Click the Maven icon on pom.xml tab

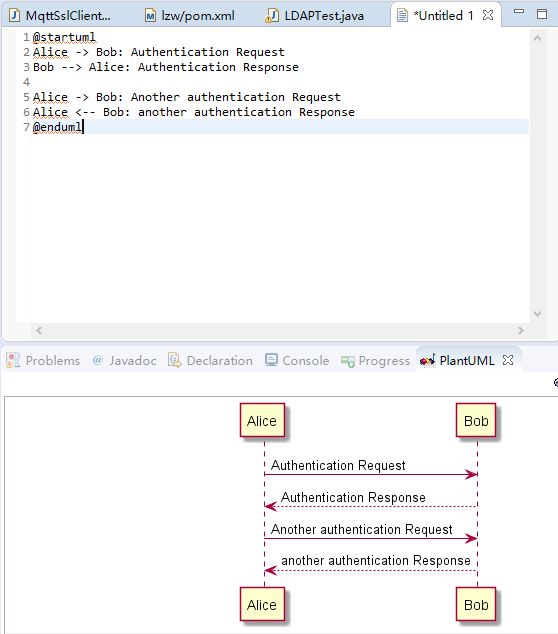pyautogui.click(x=150, y=16)
